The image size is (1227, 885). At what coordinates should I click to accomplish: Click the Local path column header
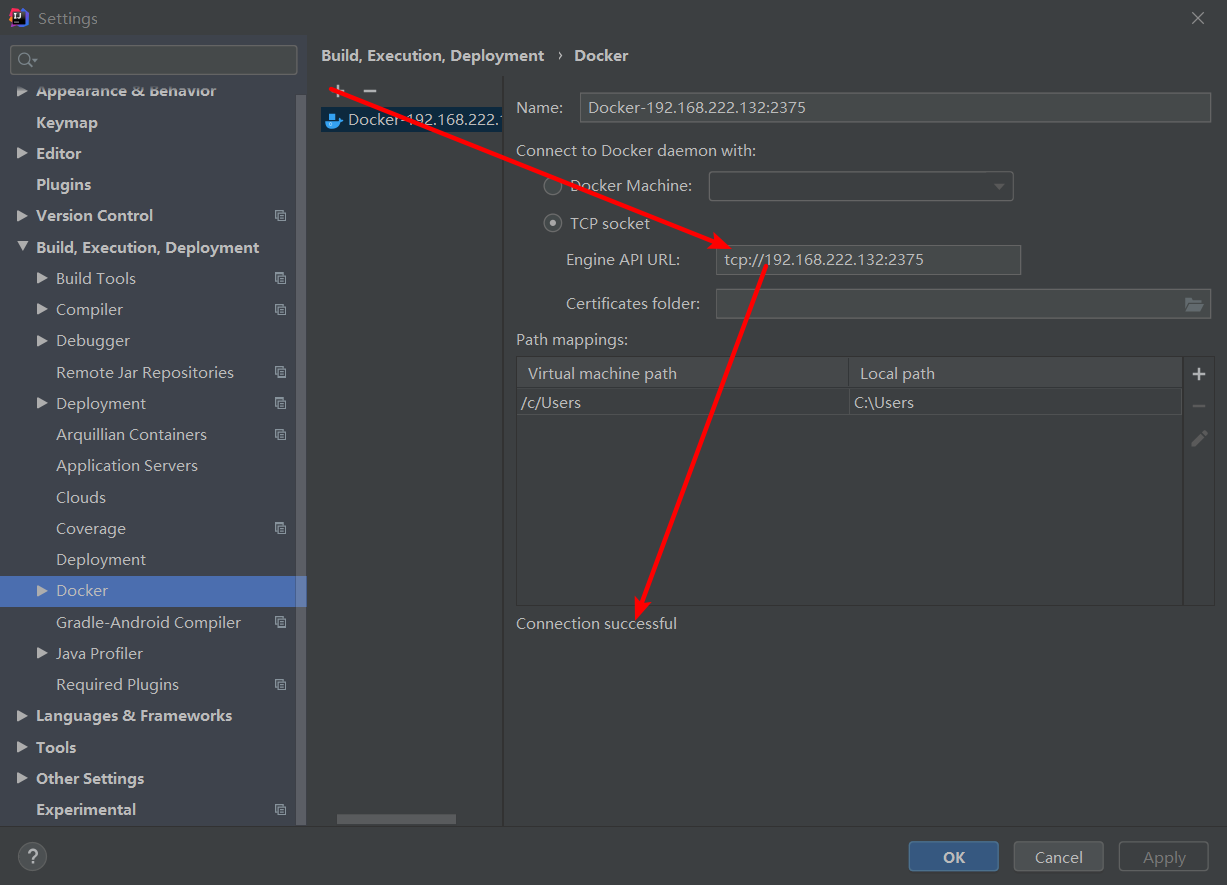[x=1015, y=374]
